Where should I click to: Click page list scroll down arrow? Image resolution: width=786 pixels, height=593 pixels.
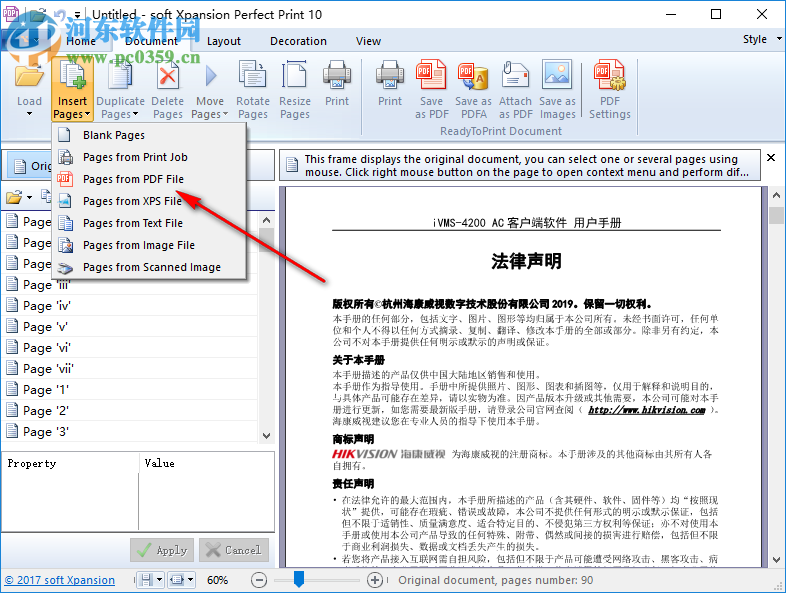click(267, 436)
